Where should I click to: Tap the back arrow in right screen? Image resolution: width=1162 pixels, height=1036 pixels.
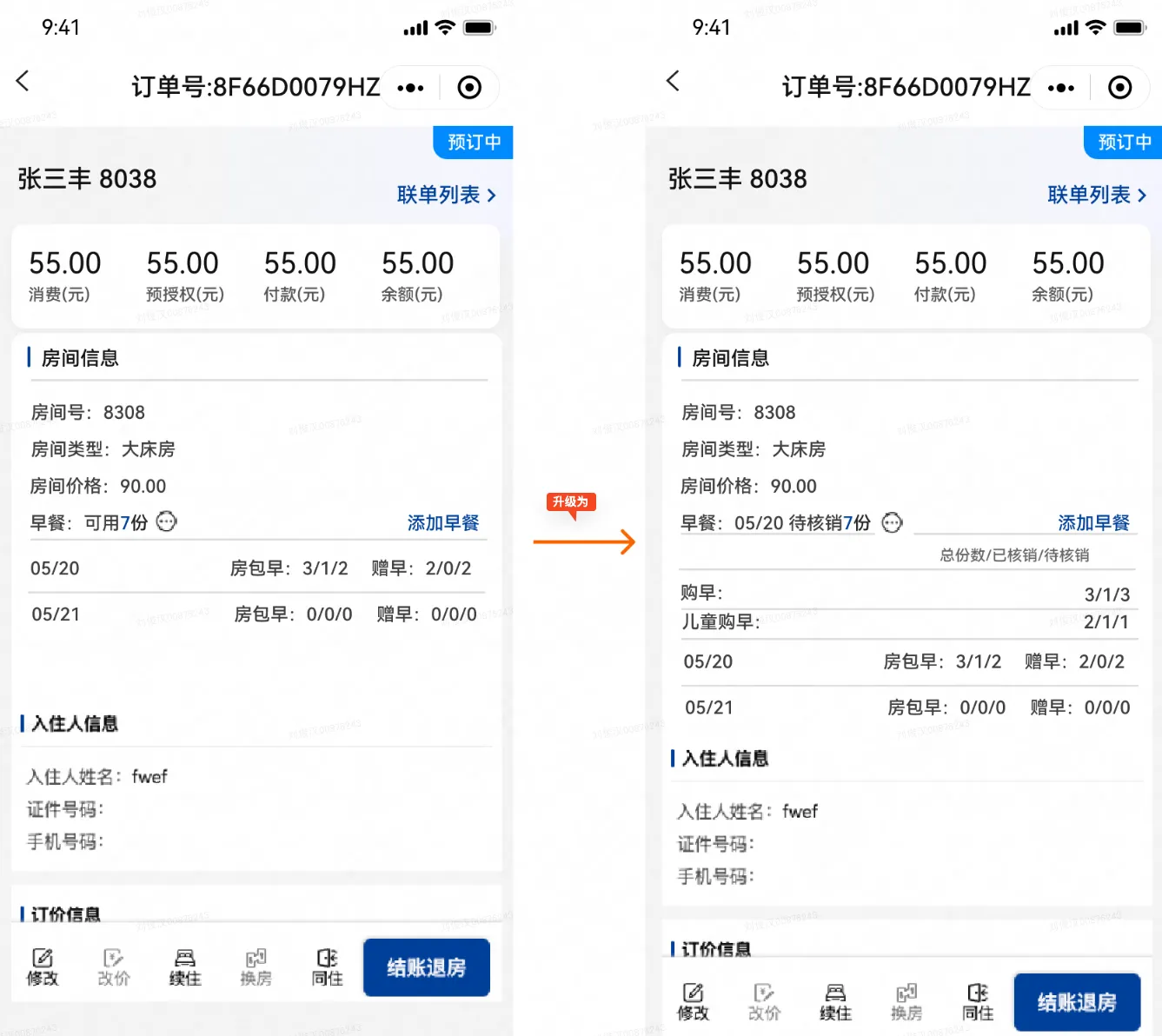click(x=673, y=82)
